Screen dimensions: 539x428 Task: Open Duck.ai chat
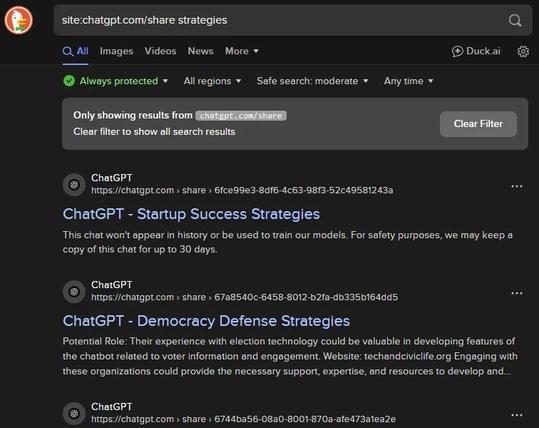click(x=476, y=51)
